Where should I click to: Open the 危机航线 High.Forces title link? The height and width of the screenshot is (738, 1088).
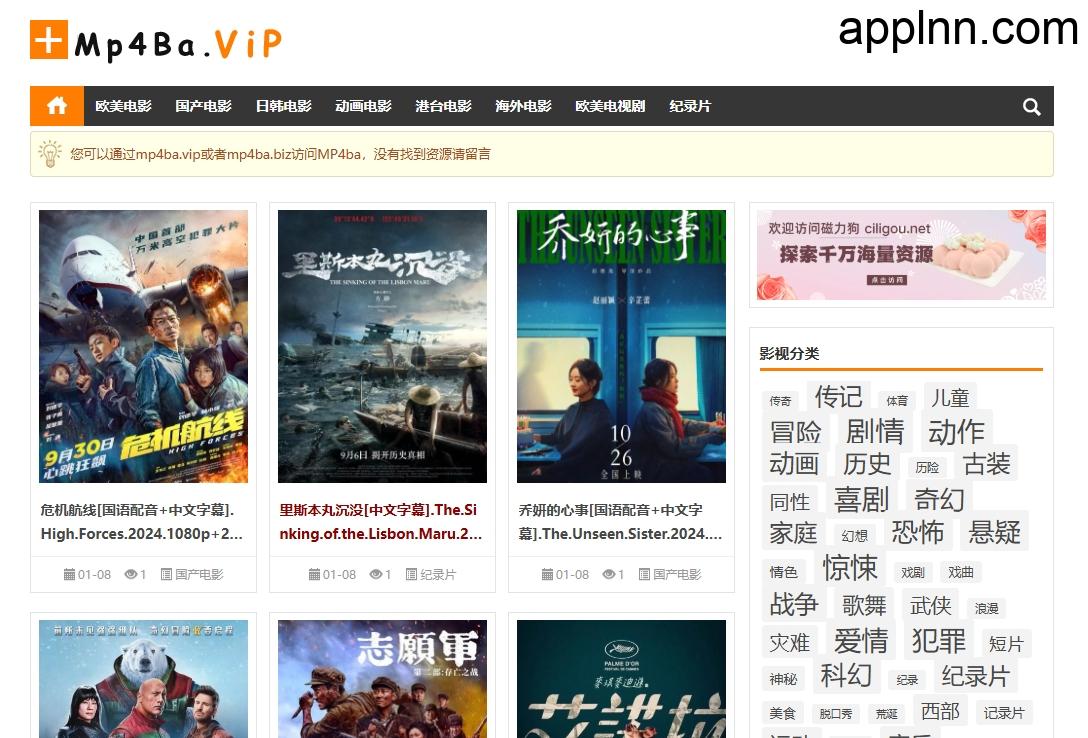pos(143,522)
